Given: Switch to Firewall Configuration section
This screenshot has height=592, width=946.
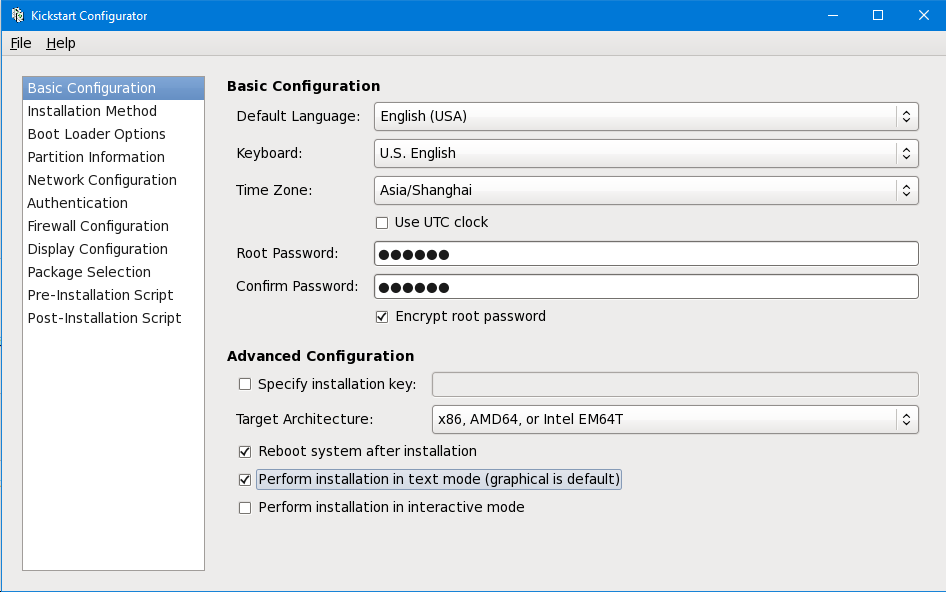Looking at the screenshot, I should coord(98,226).
